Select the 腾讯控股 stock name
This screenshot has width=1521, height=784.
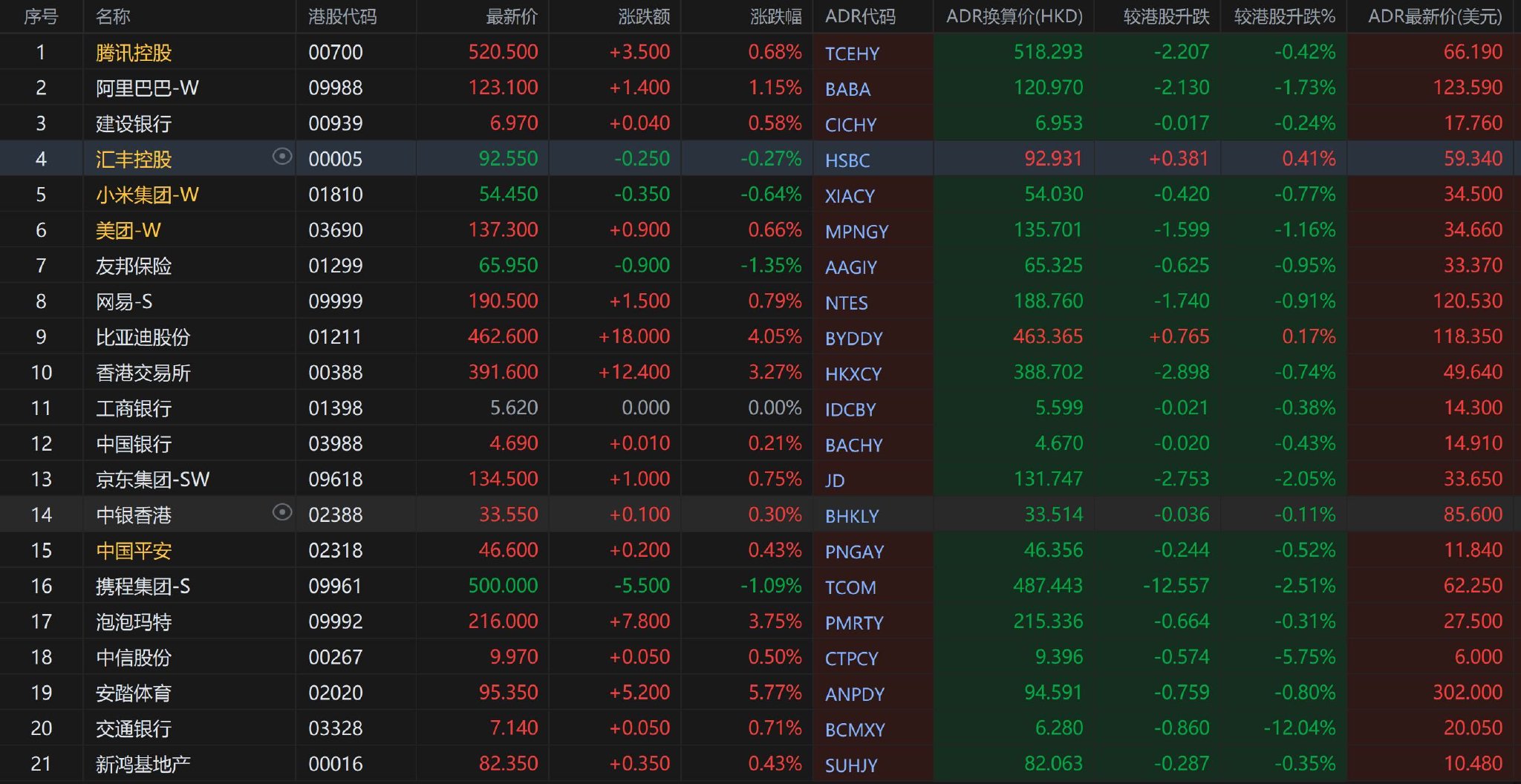pos(134,53)
